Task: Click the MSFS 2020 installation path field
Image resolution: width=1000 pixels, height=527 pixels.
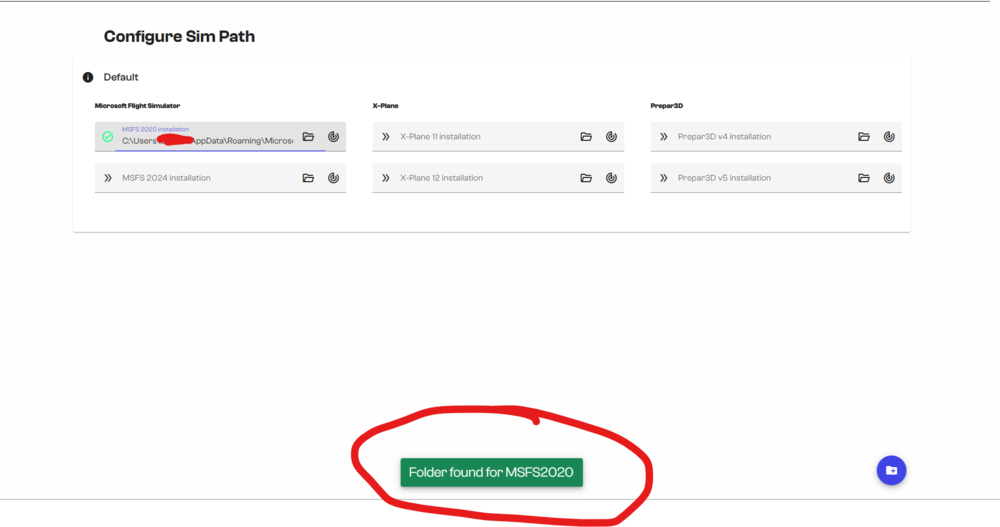Action: pyautogui.click(x=207, y=141)
